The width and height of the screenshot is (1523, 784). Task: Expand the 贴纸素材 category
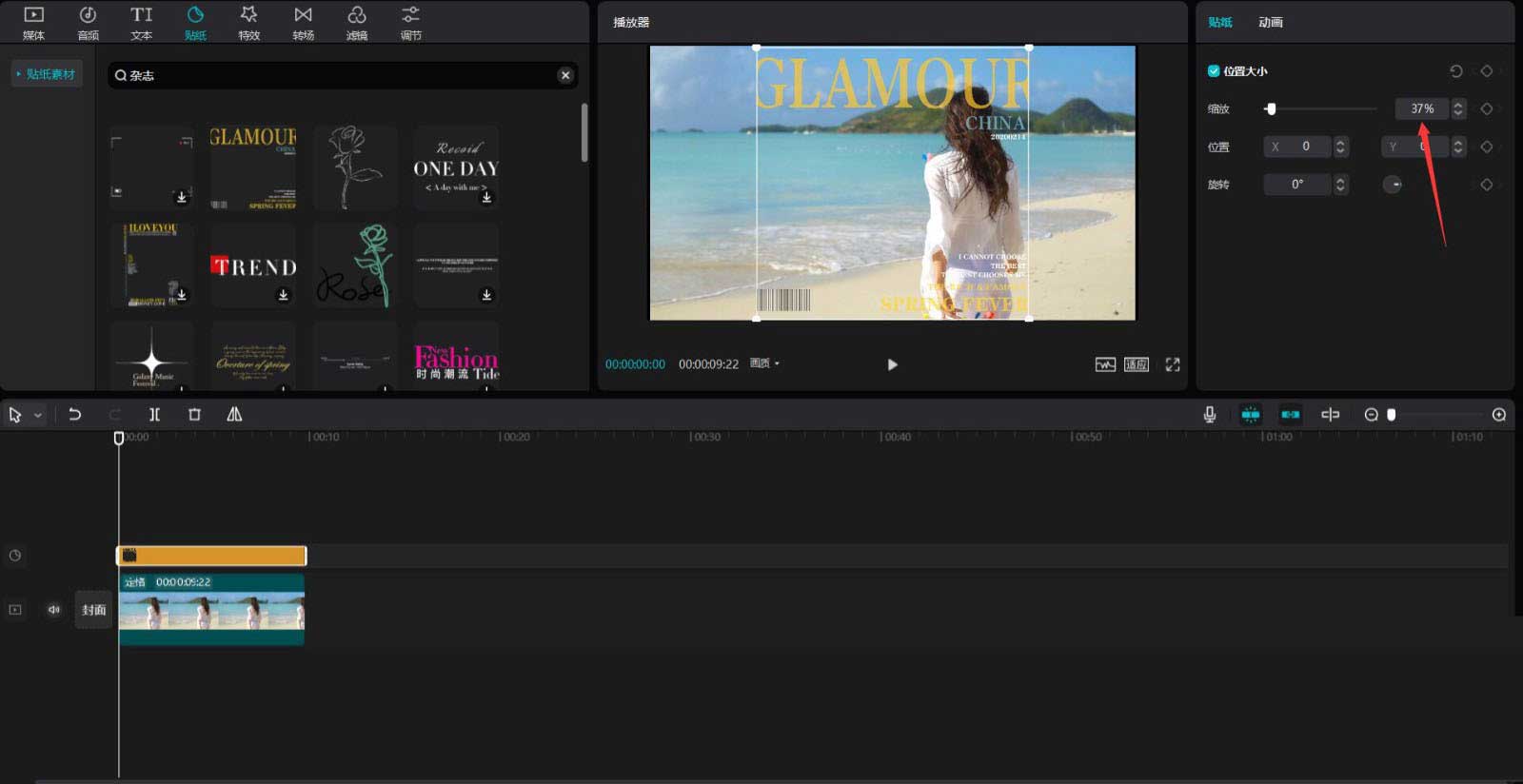coord(46,74)
